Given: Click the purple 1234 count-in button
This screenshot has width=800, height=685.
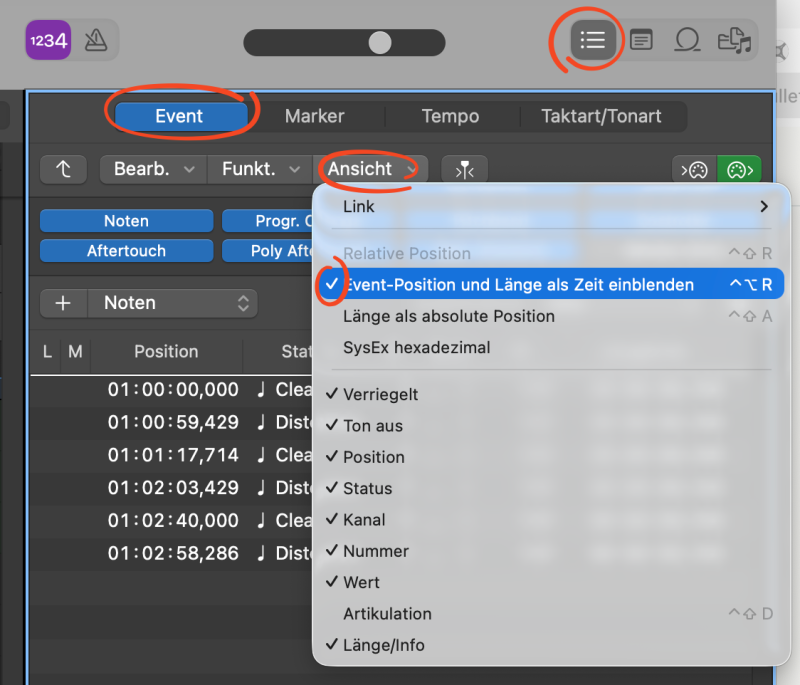Looking at the screenshot, I should [x=47, y=40].
